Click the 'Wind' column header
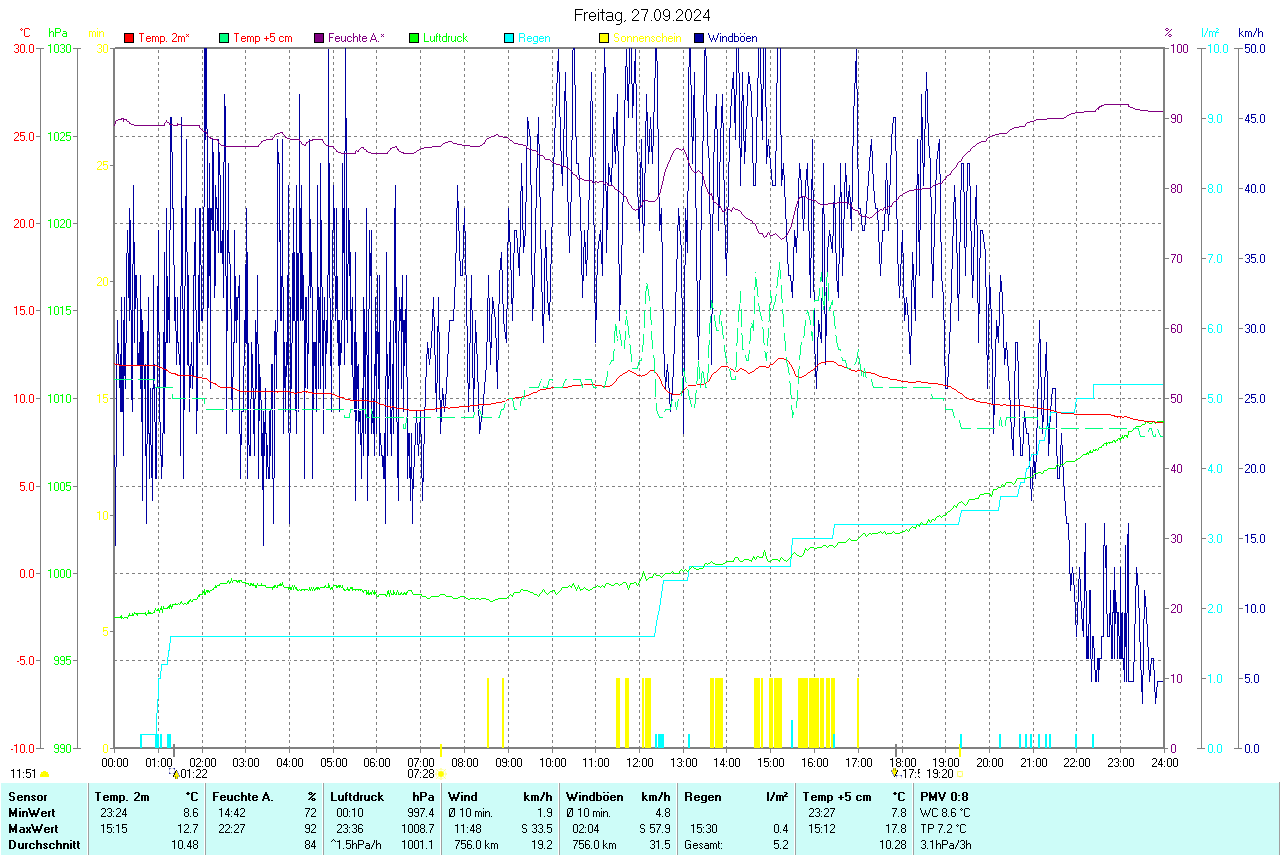1280x855 pixels. 462,797
